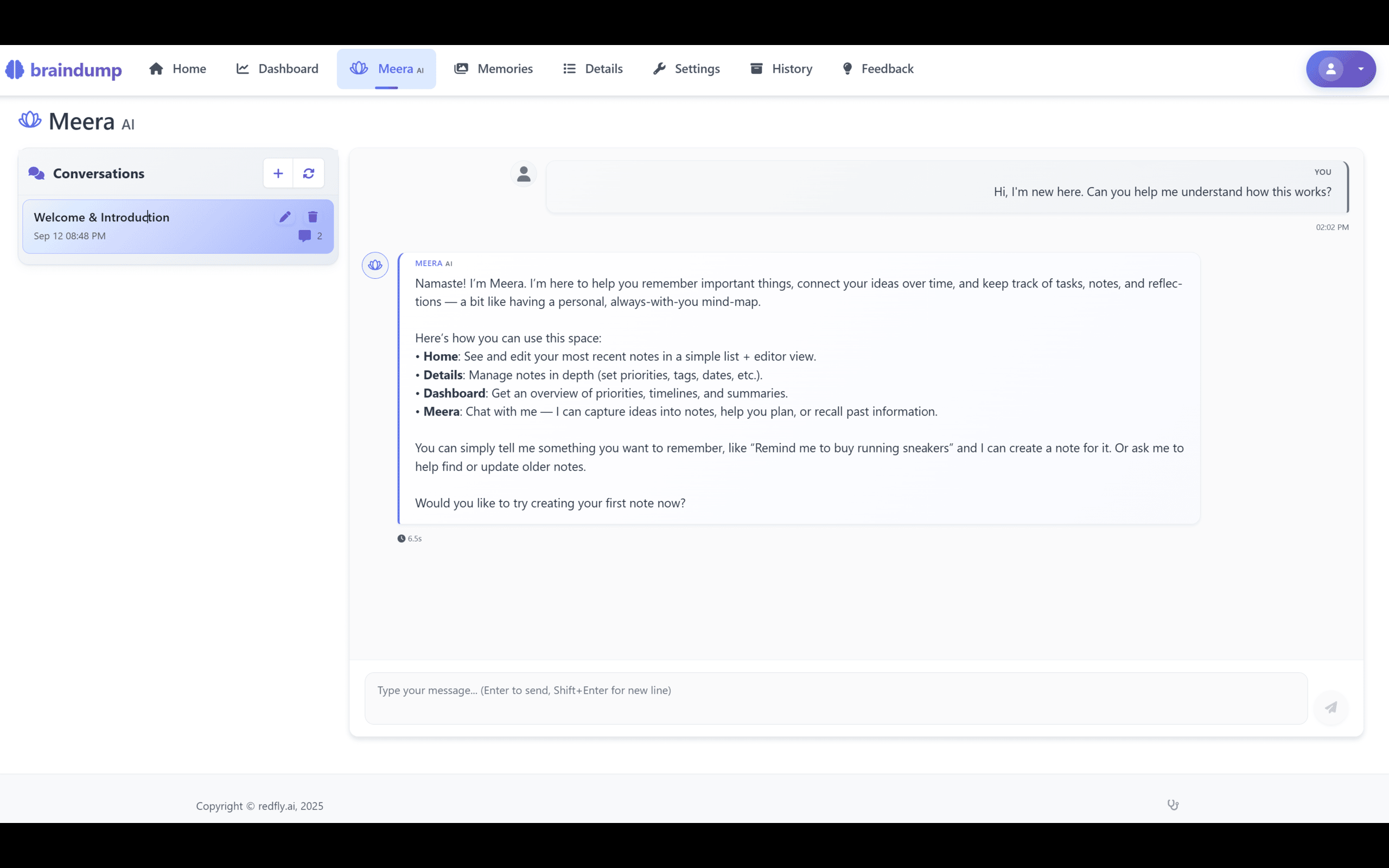Delete the Welcome & Introduction conversation
The width and height of the screenshot is (1389, 868).
pyautogui.click(x=313, y=217)
